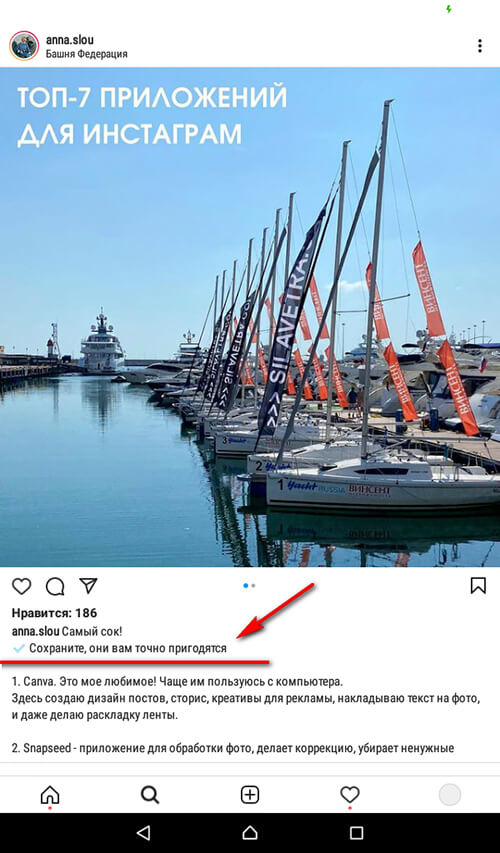Open your profile tab avatar

click(x=450, y=795)
